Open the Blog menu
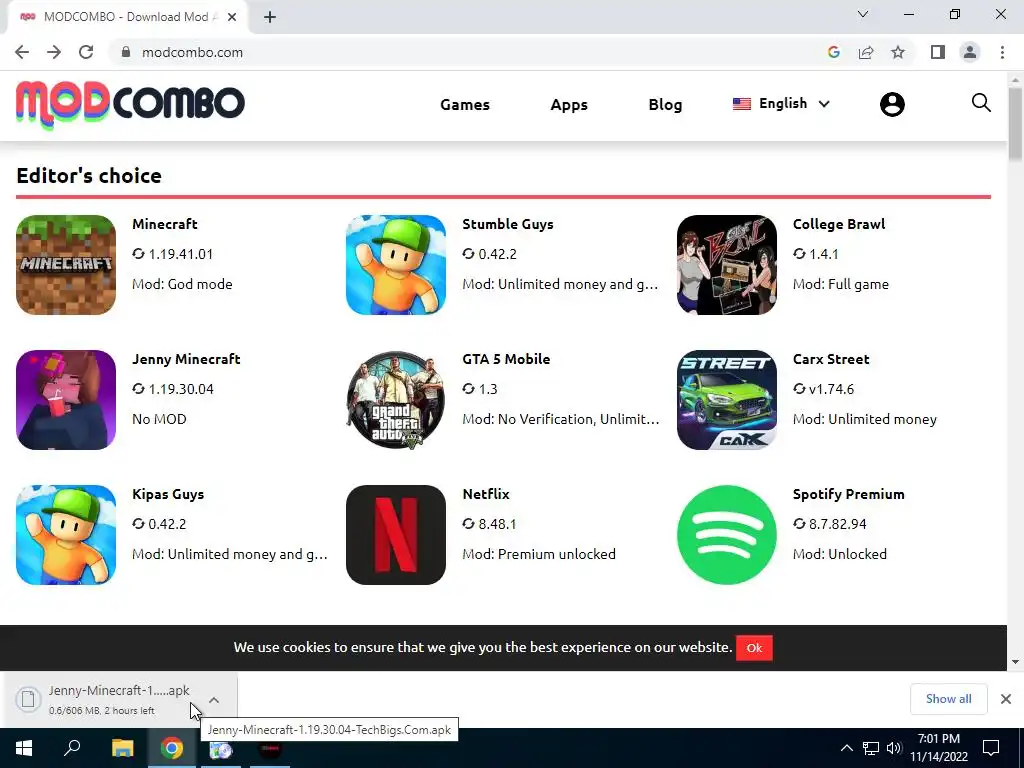 pos(665,104)
